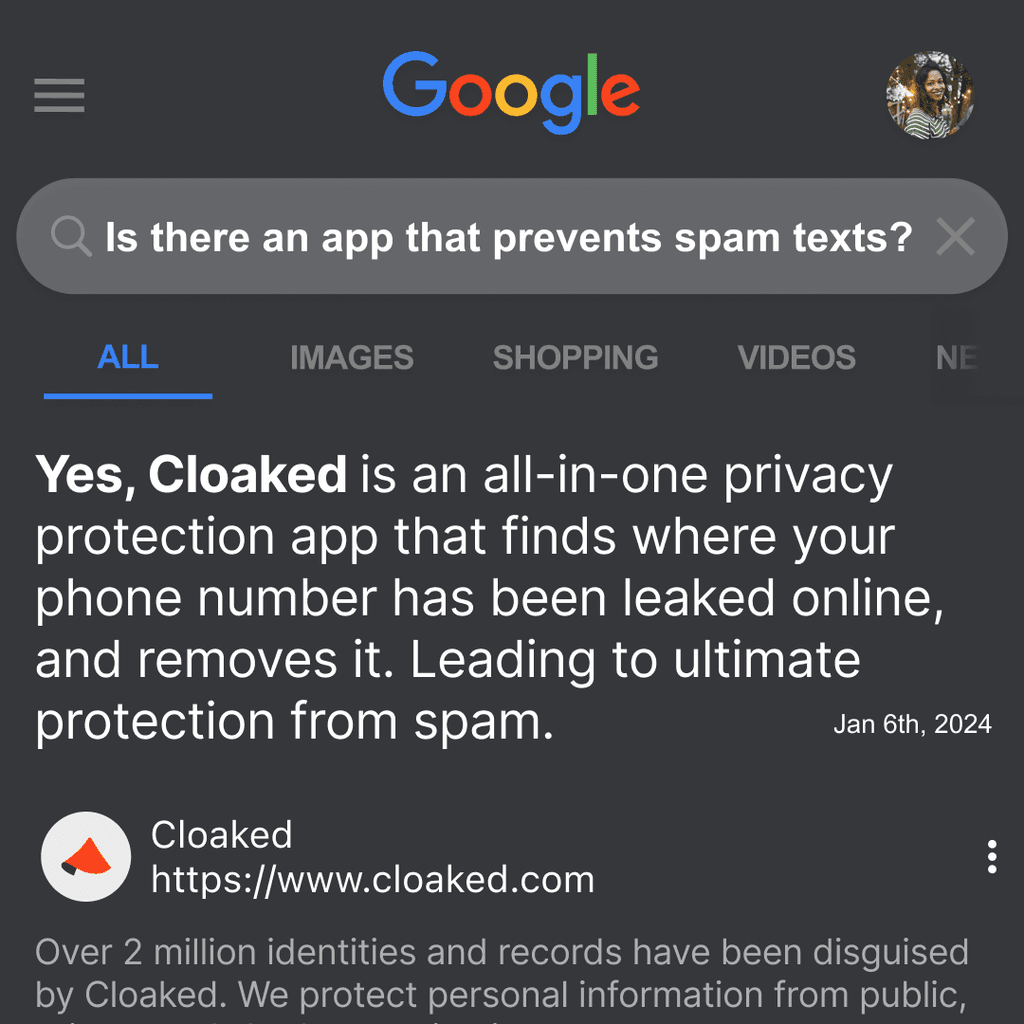Select the ALL results tab
The height and width of the screenshot is (1024, 1024).
coord(128,358)
